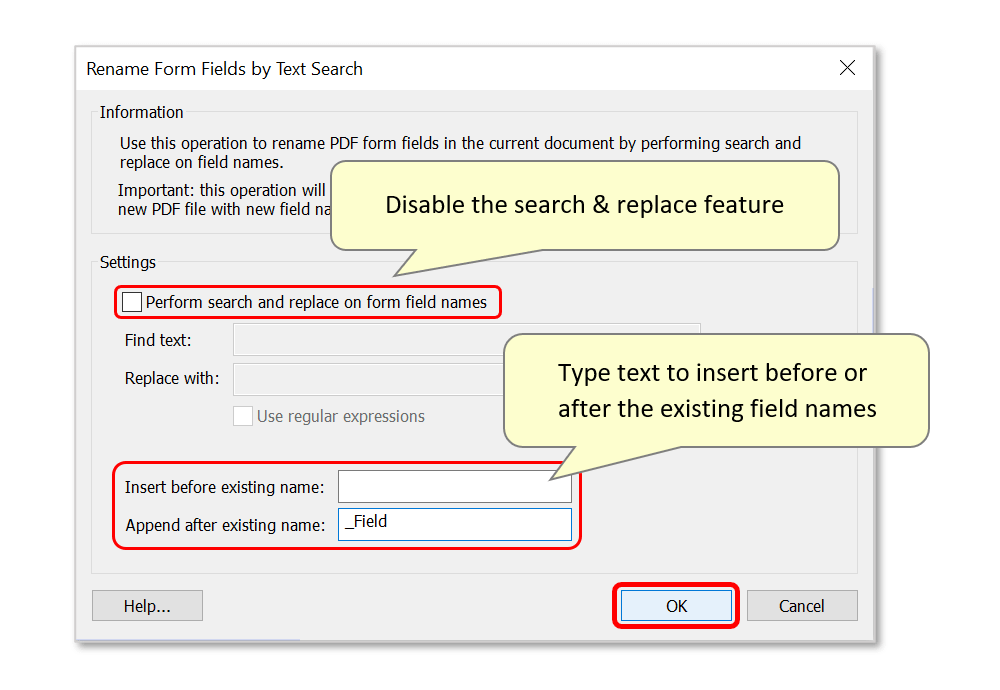
Task: Open Help for this dialog
Action: coord(147,605)
